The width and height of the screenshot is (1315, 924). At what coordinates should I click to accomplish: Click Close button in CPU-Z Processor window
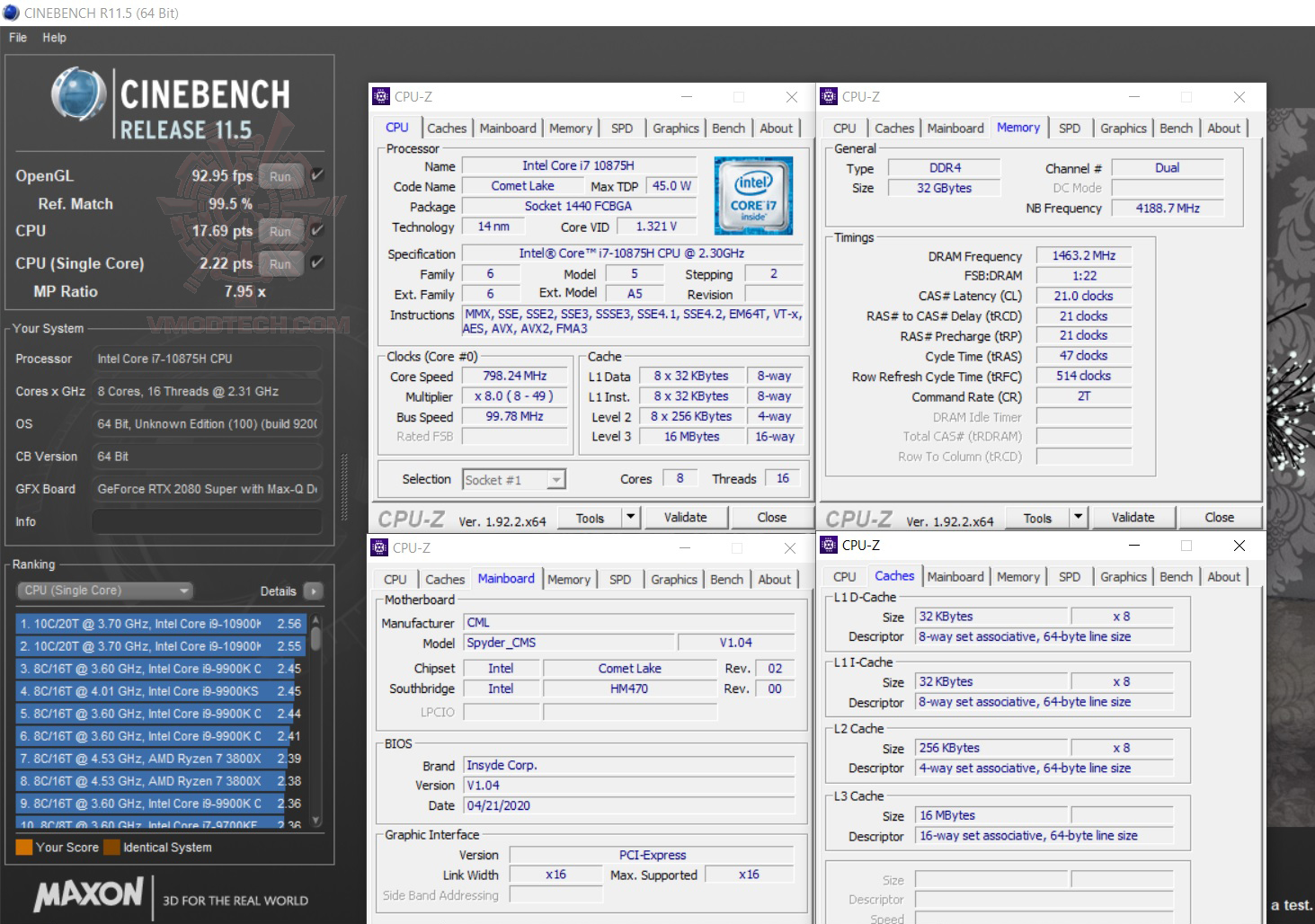pyautogui.click(x=771, y=517)
